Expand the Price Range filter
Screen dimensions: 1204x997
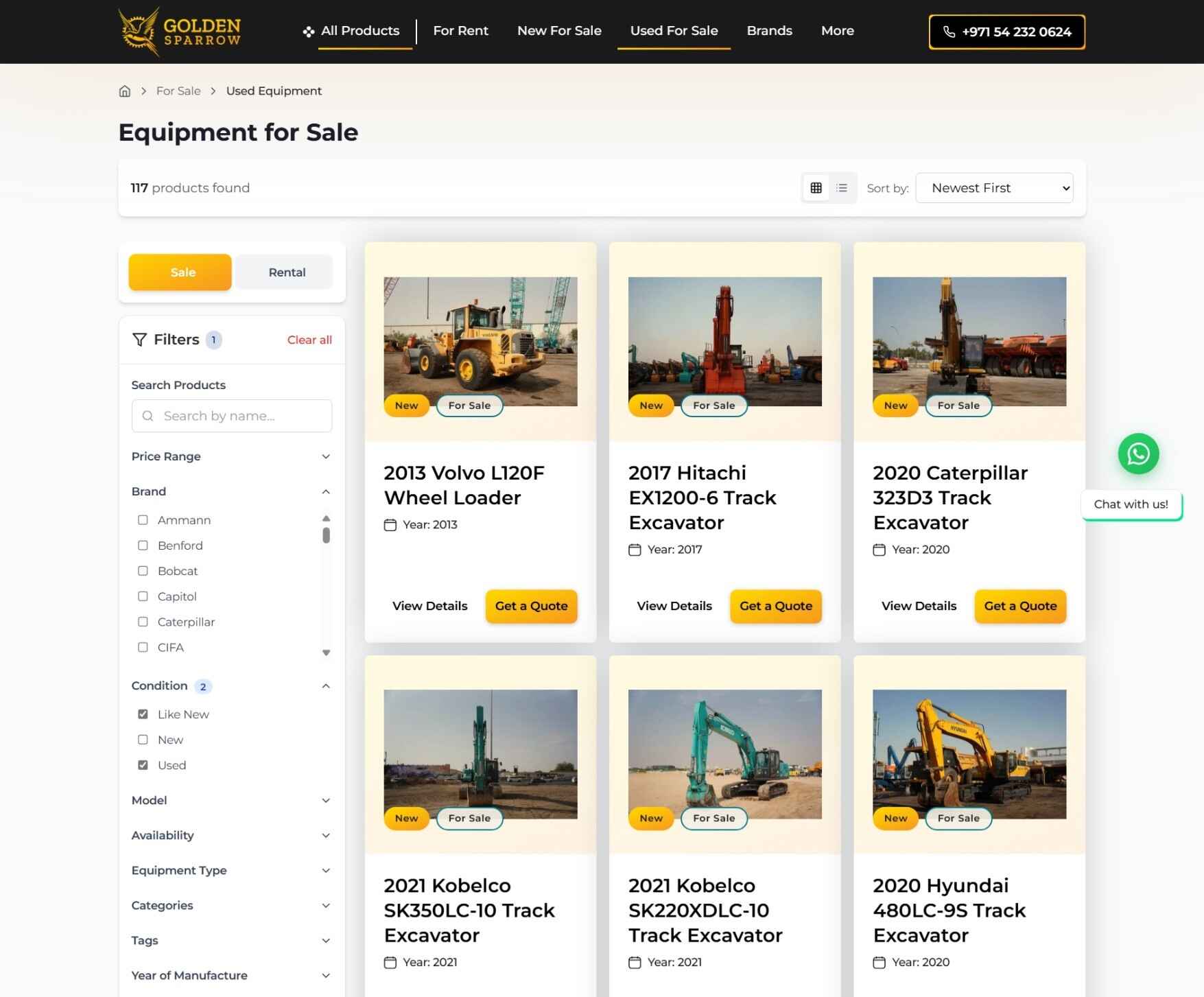(x=231, y=456)
